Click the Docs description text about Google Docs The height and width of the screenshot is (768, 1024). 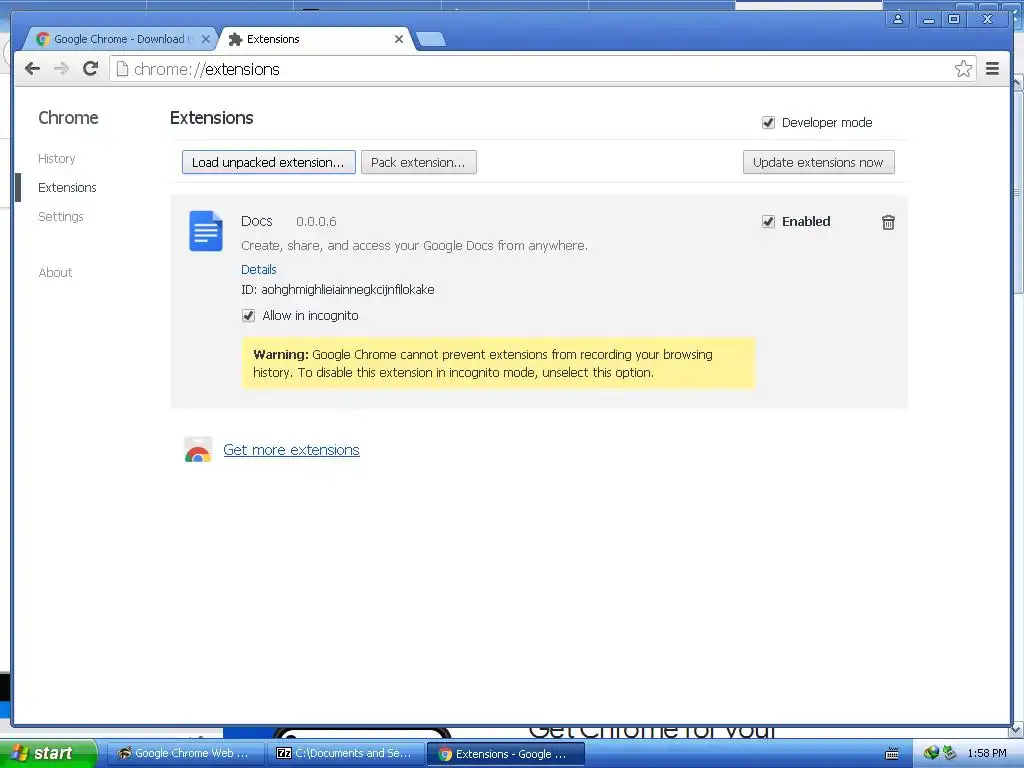[414, 246]
